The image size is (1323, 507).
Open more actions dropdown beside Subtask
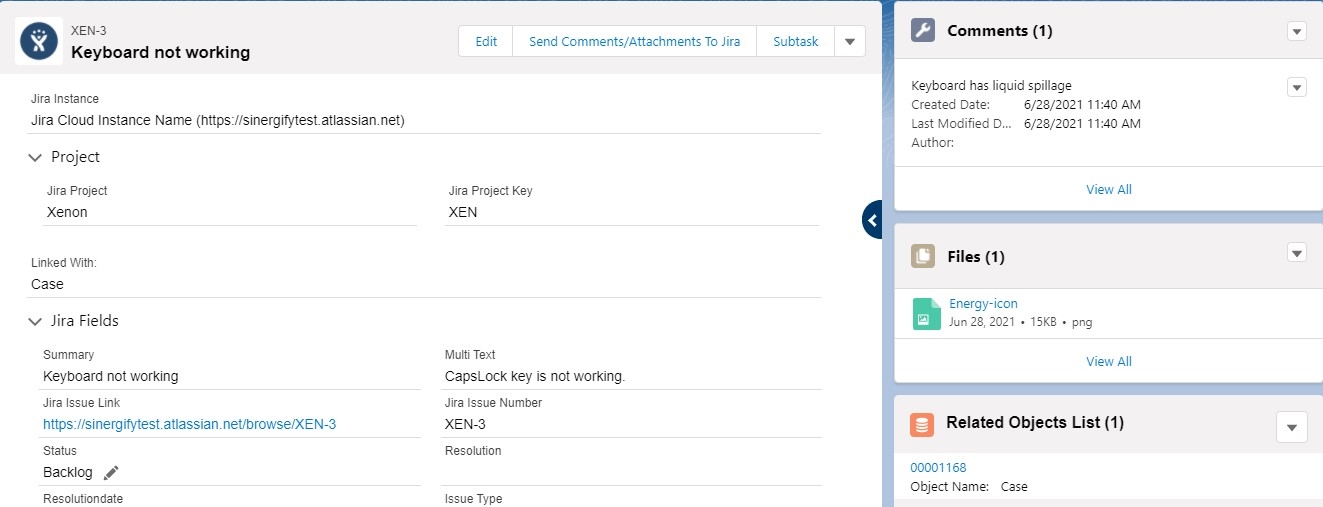click(849, 42)
